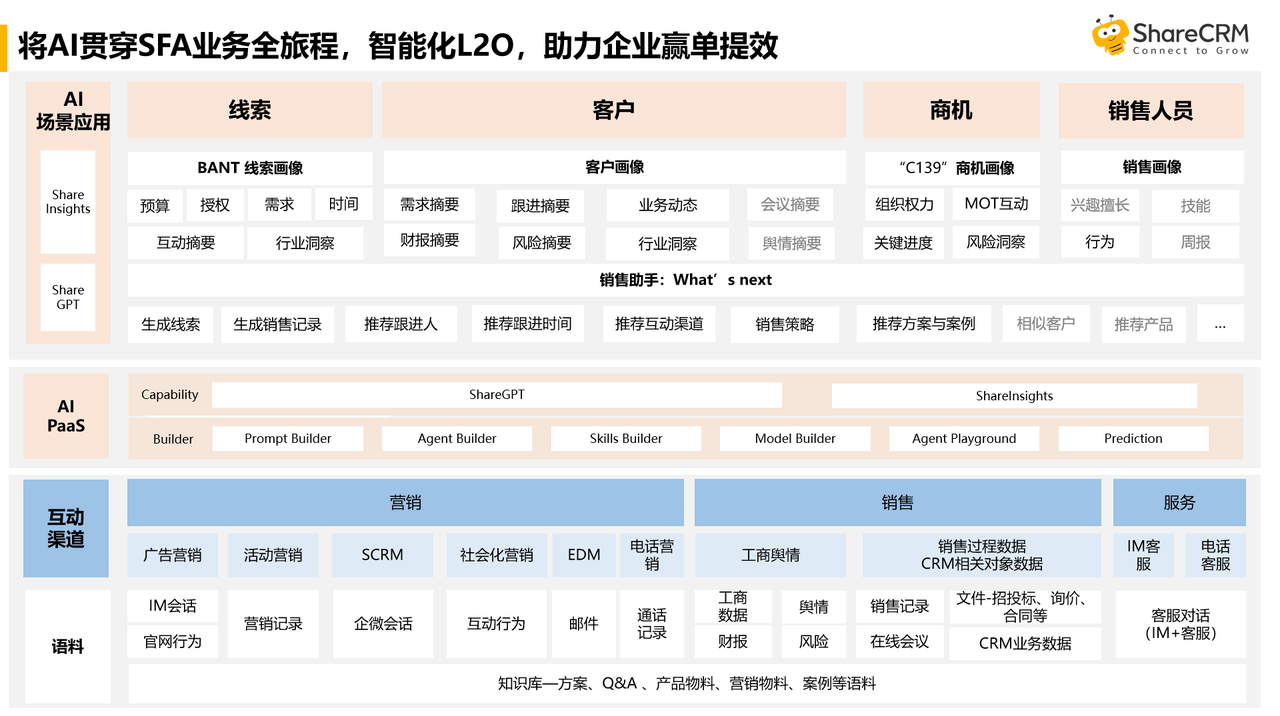Click the 推荐跟进人 box
This screenshot has width=1280, height=716.
tap(401, 324)
